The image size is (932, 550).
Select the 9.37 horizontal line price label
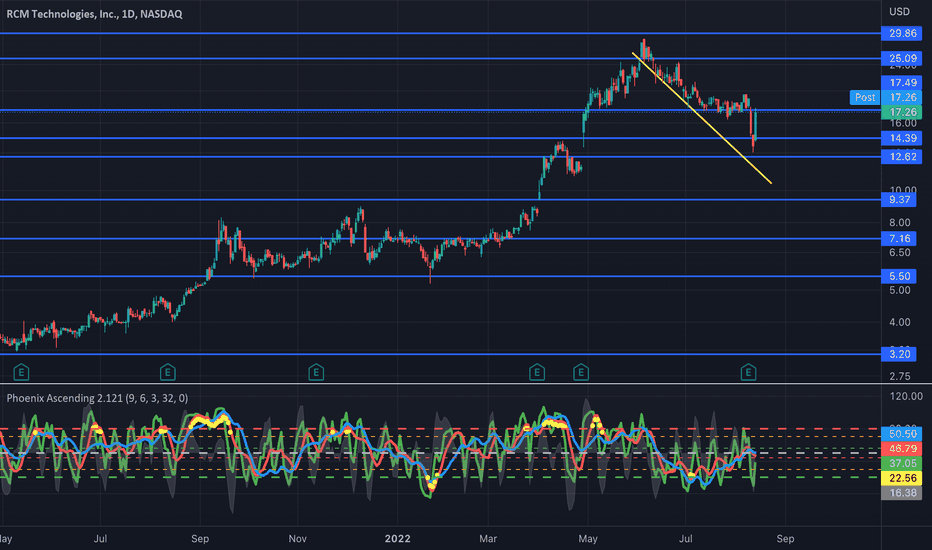[x=899, y=200]
